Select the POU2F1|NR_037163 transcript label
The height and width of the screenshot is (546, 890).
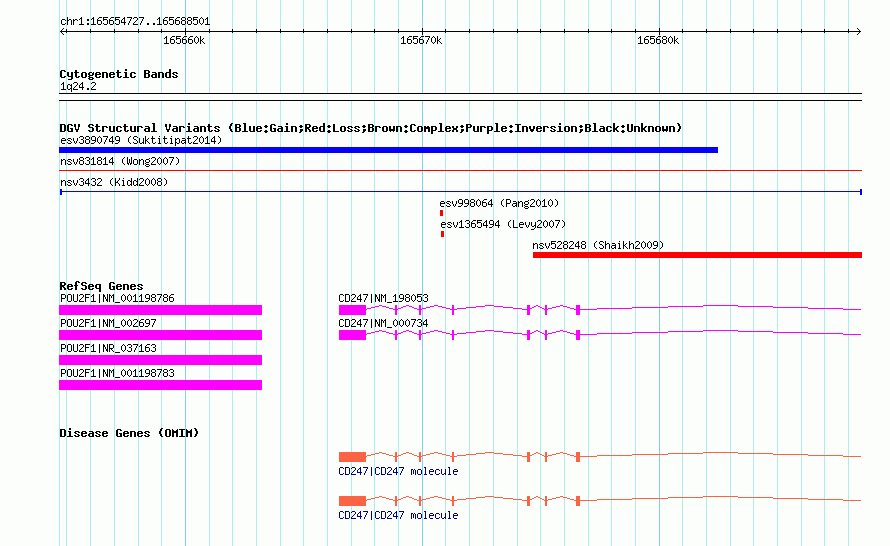[x=108, y=348]
